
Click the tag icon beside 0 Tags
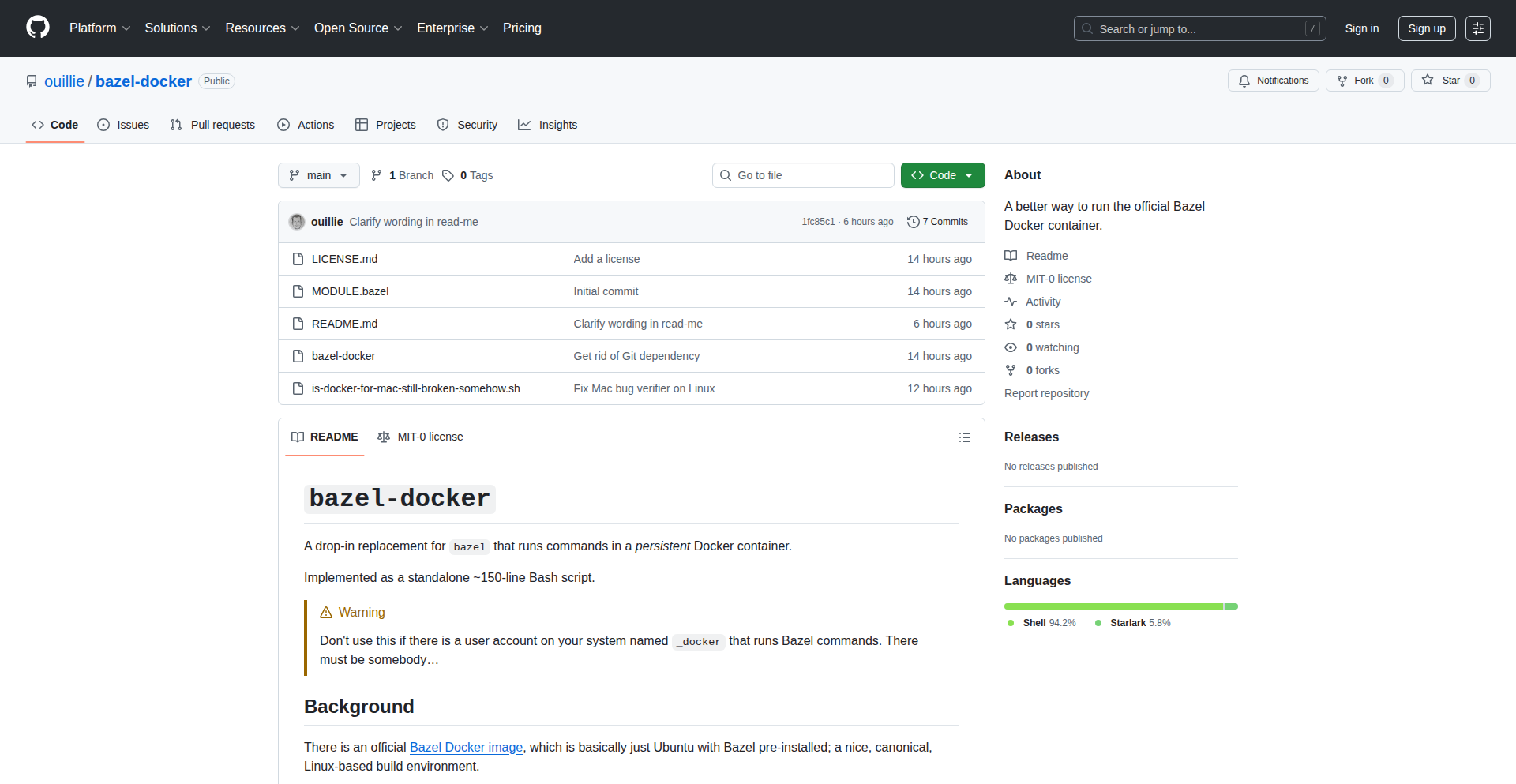click(x=448, y=175)
